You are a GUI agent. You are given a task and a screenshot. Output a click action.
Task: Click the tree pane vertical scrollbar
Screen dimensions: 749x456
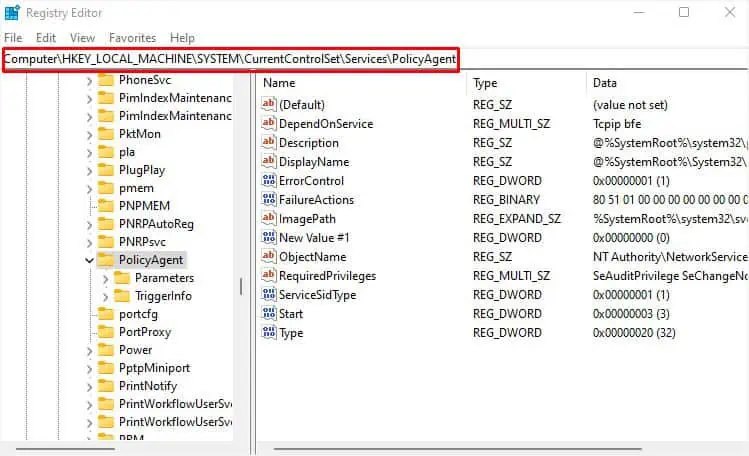tap(239, 286)
